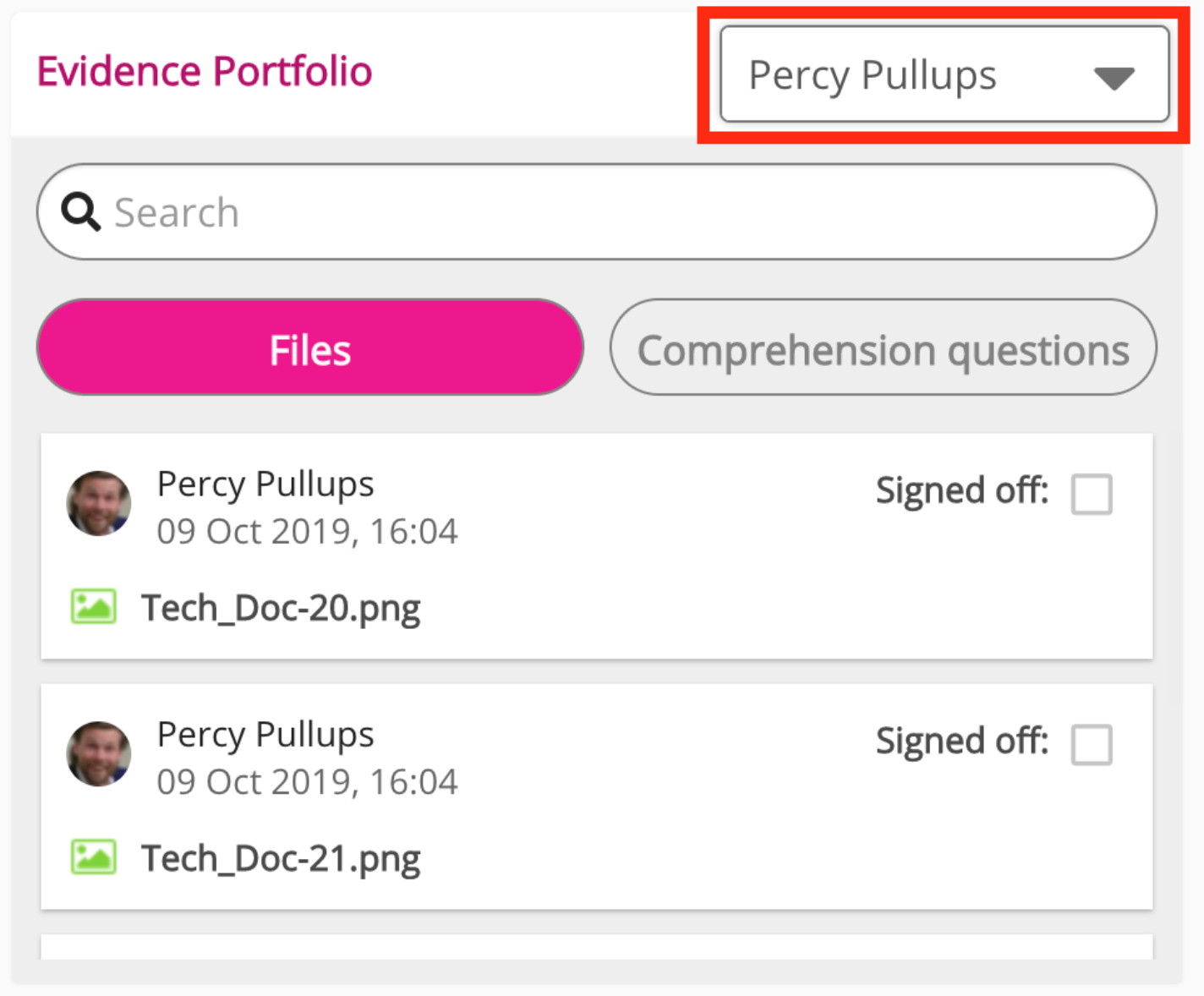Switch to the Comprehension questions tab
The image size is (1204, 996).
[x=883, y=348]
